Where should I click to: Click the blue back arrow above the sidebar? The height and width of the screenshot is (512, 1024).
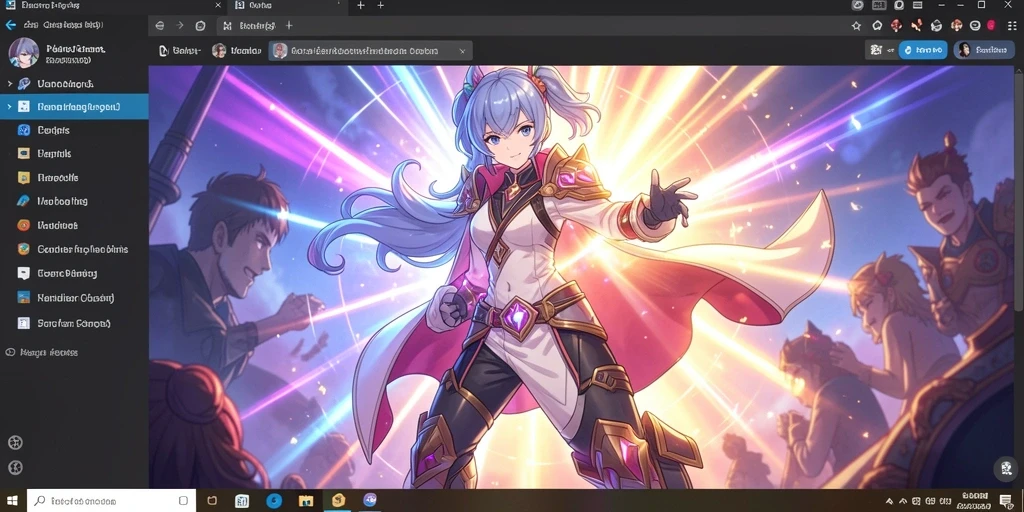10,25
